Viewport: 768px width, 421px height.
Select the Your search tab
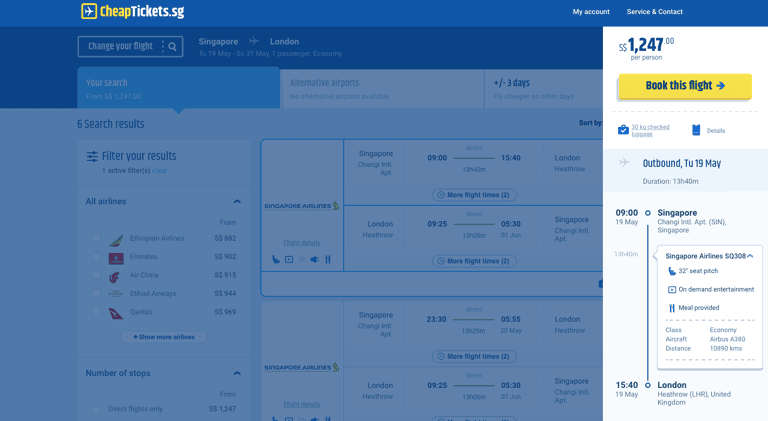[178, 88]
